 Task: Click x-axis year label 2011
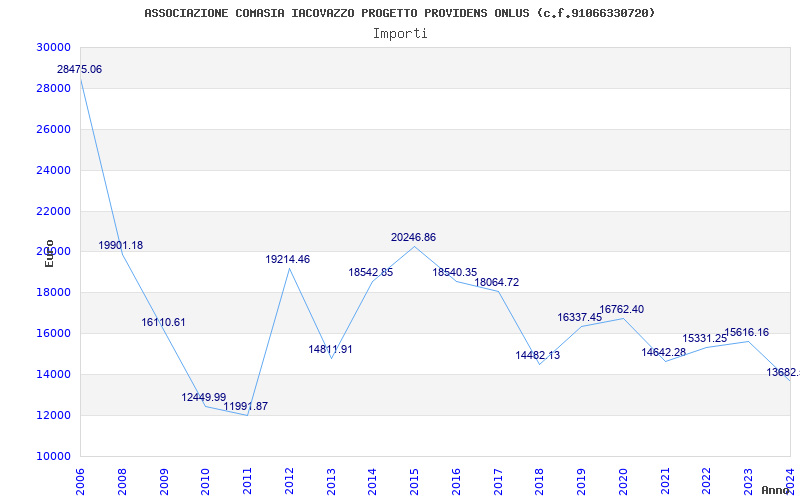pyautogui.click(x=247, y=482)
